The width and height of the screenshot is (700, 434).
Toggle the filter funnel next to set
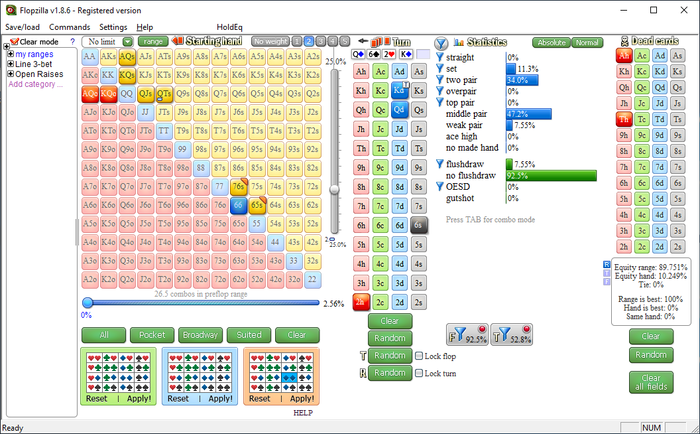click(x=440, y=68)
